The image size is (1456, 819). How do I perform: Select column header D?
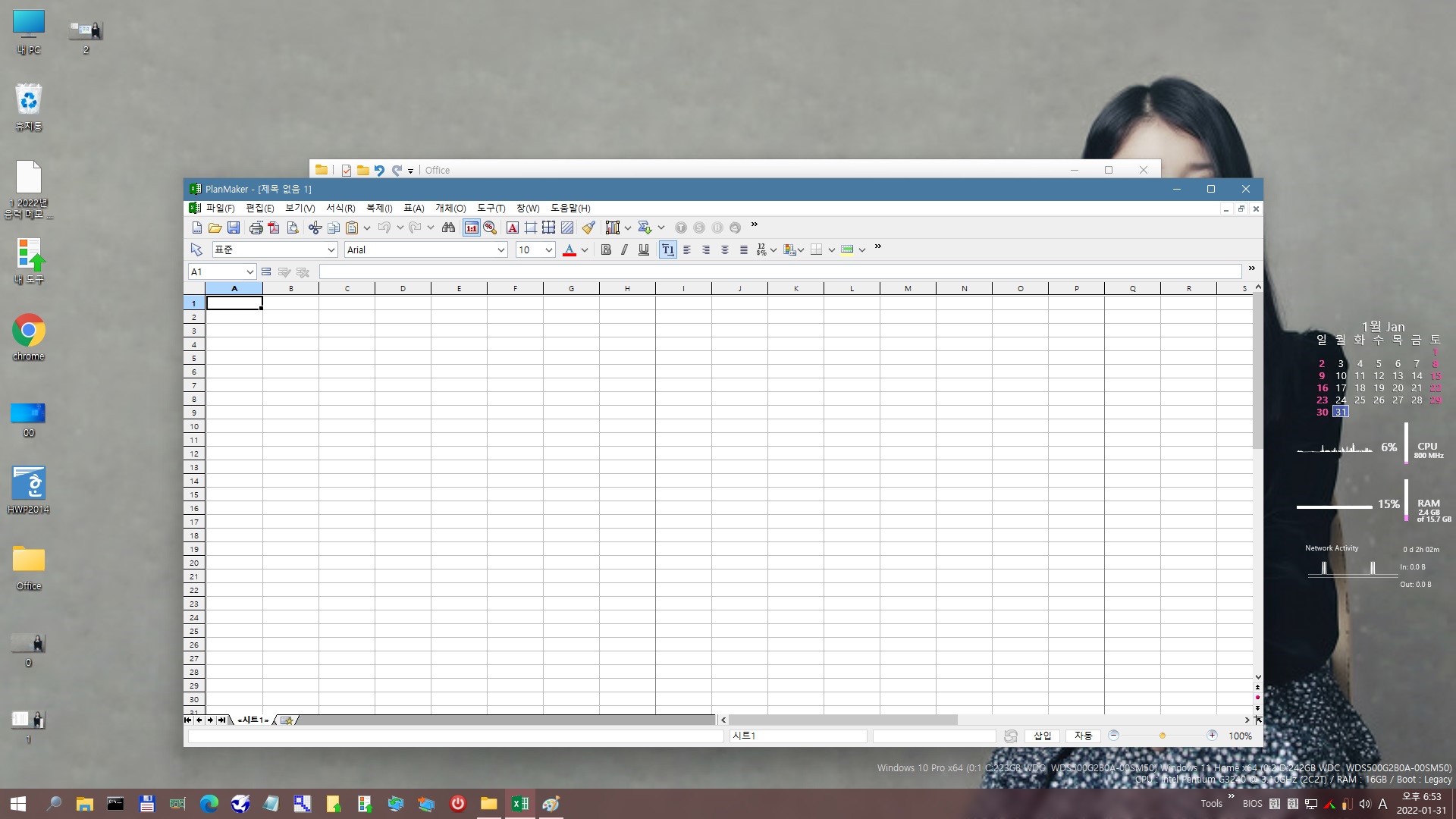click(403, 289)
